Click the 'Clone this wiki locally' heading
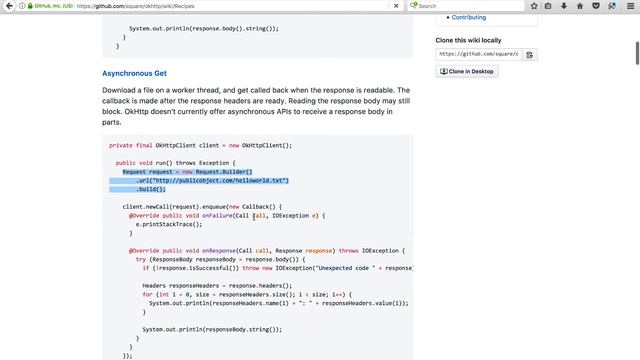640x360 pixels. click(468, 40)
